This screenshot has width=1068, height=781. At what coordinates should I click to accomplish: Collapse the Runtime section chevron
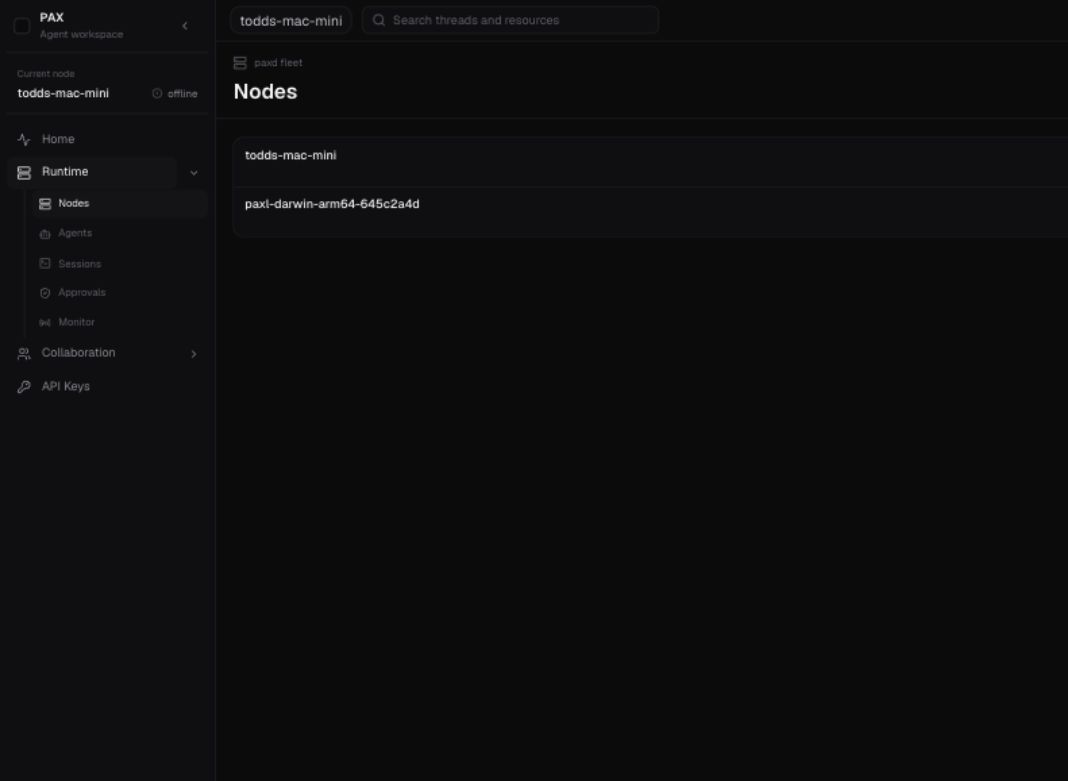[x=193, y=173]
